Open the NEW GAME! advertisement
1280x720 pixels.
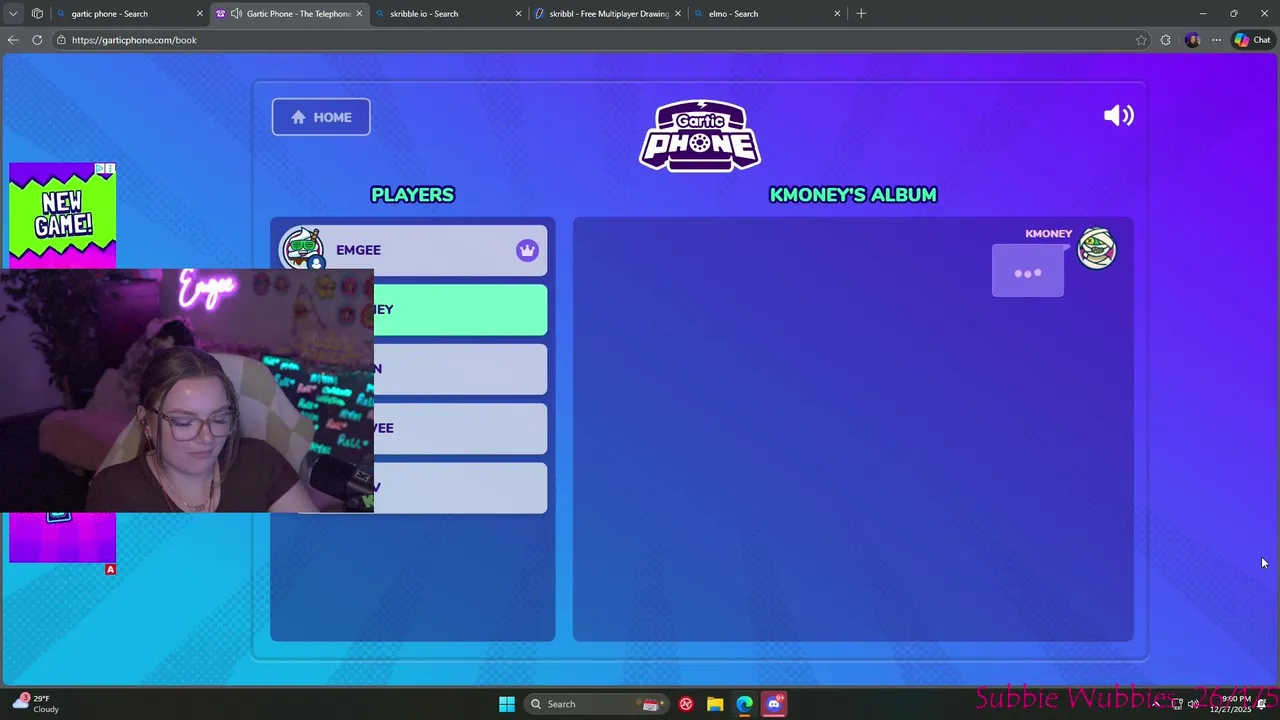point(62,216)
